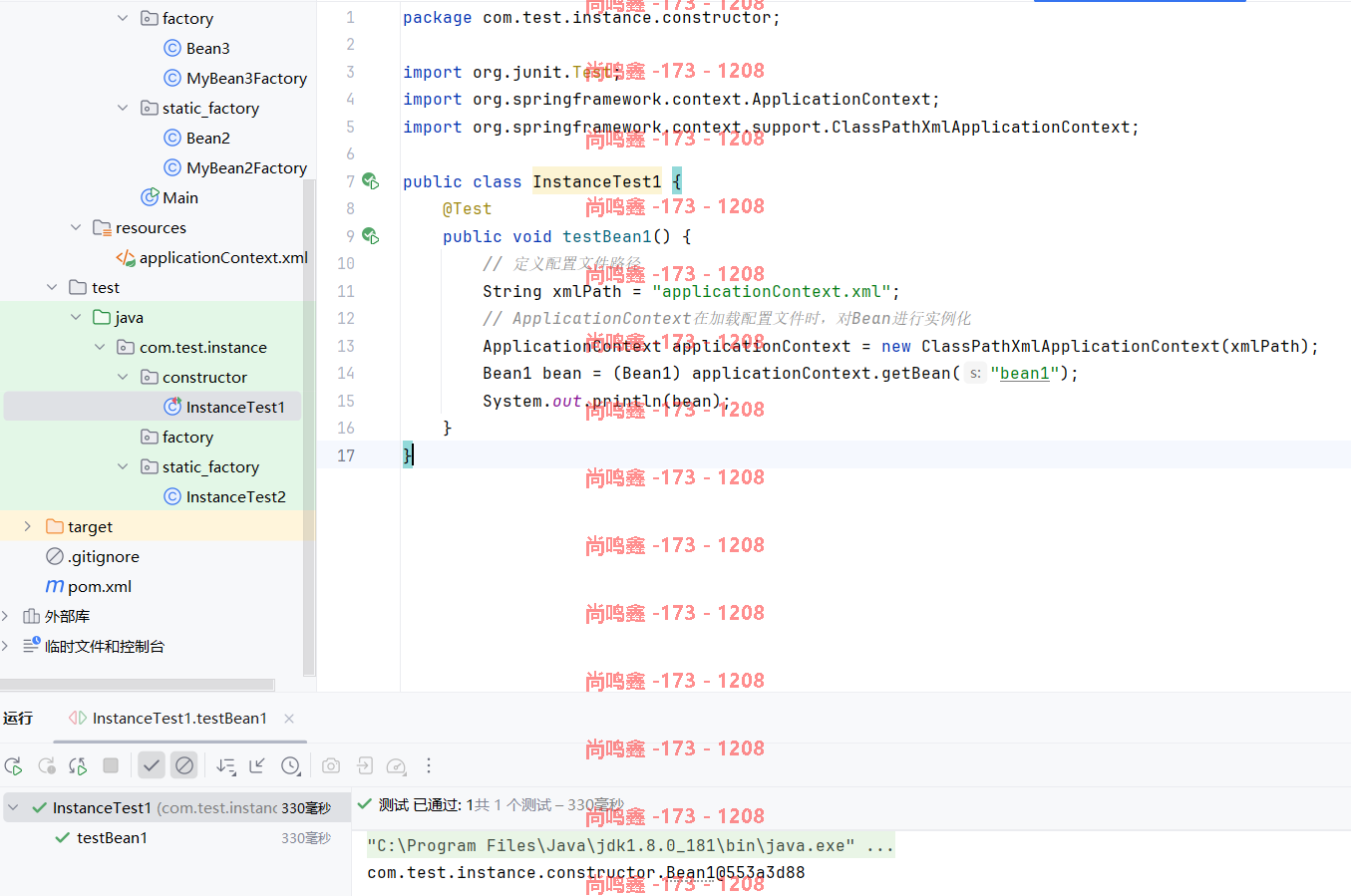This screenshot has height=896, width=1351.
Task: Collapse the java folder under test
Action: click(76, 317)
